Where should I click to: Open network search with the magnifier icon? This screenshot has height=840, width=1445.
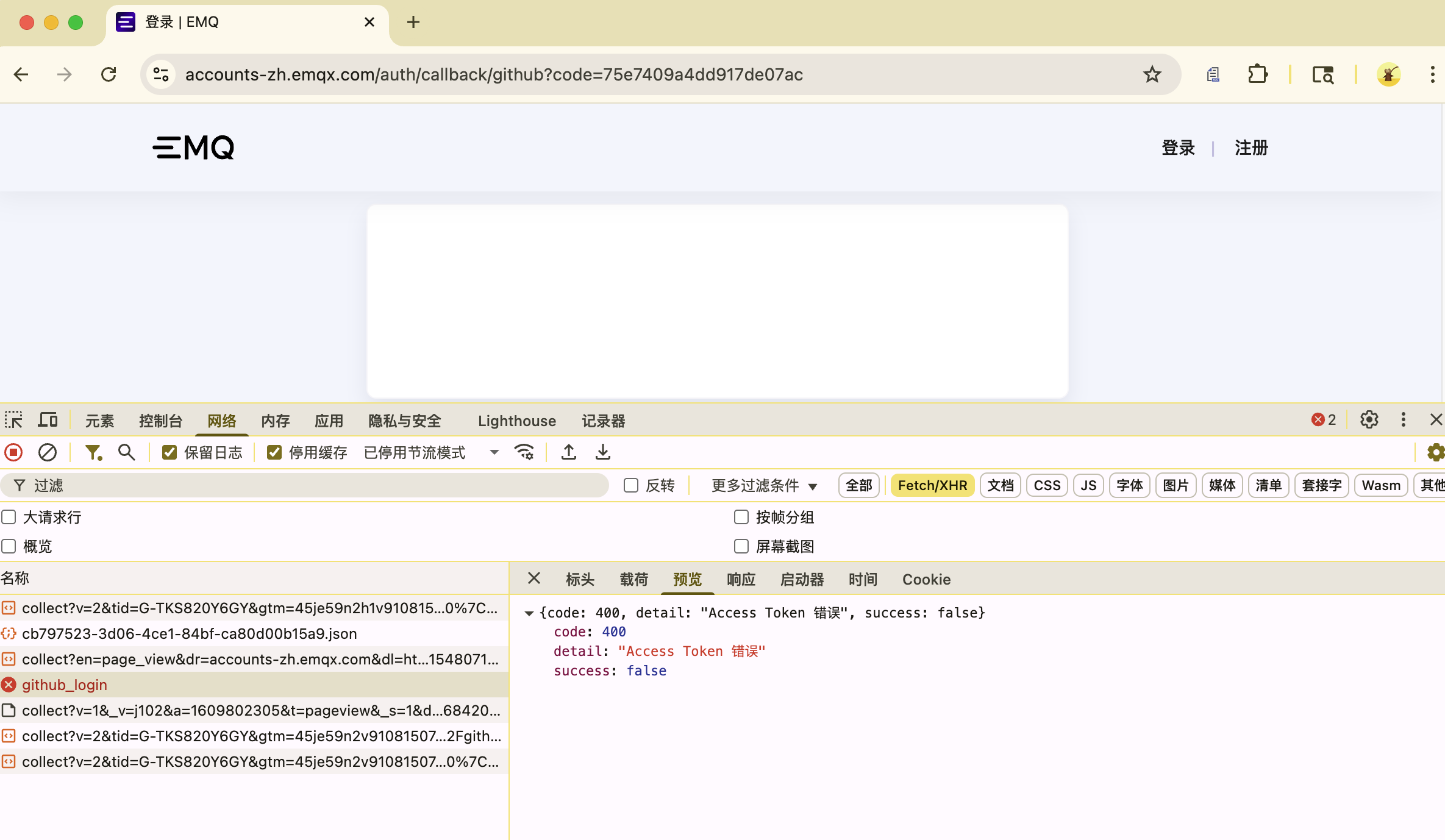click(126, 452)
